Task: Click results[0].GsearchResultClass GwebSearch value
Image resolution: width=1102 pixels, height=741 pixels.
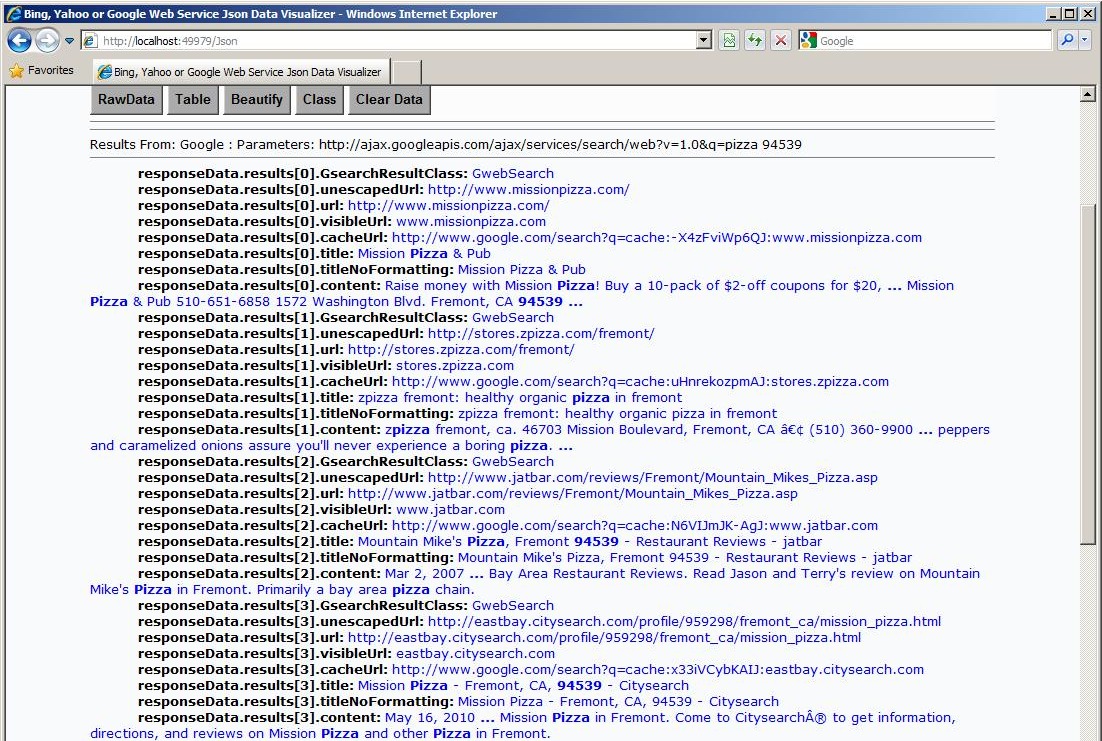Action: click(x=512, y=174)
